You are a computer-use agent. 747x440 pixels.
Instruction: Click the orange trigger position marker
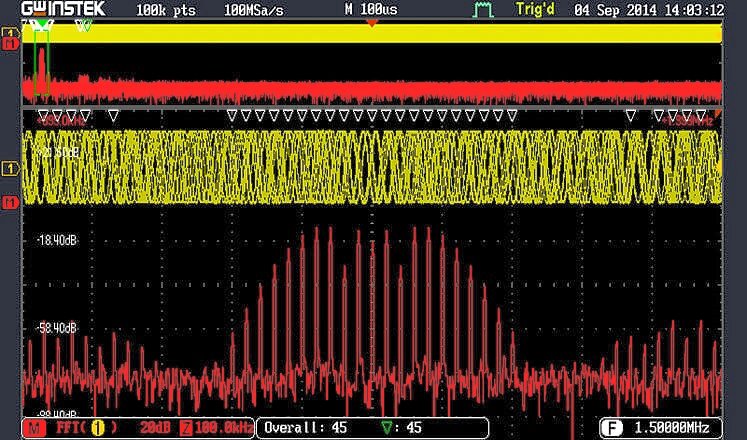point(372,23)
